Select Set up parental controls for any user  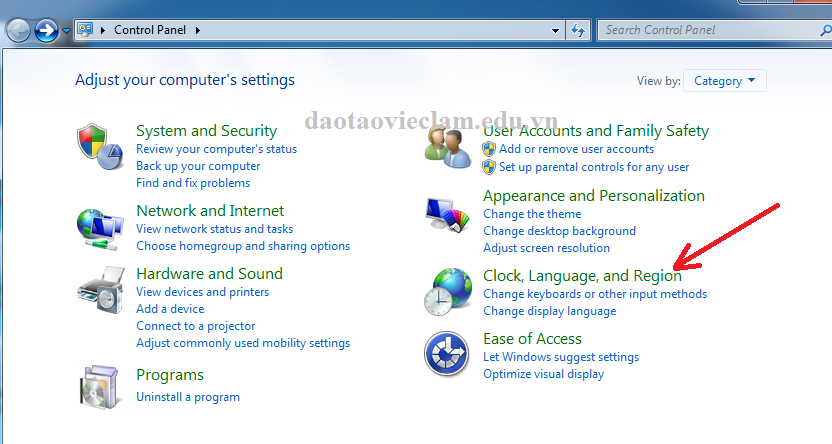(x=594, y=167)
